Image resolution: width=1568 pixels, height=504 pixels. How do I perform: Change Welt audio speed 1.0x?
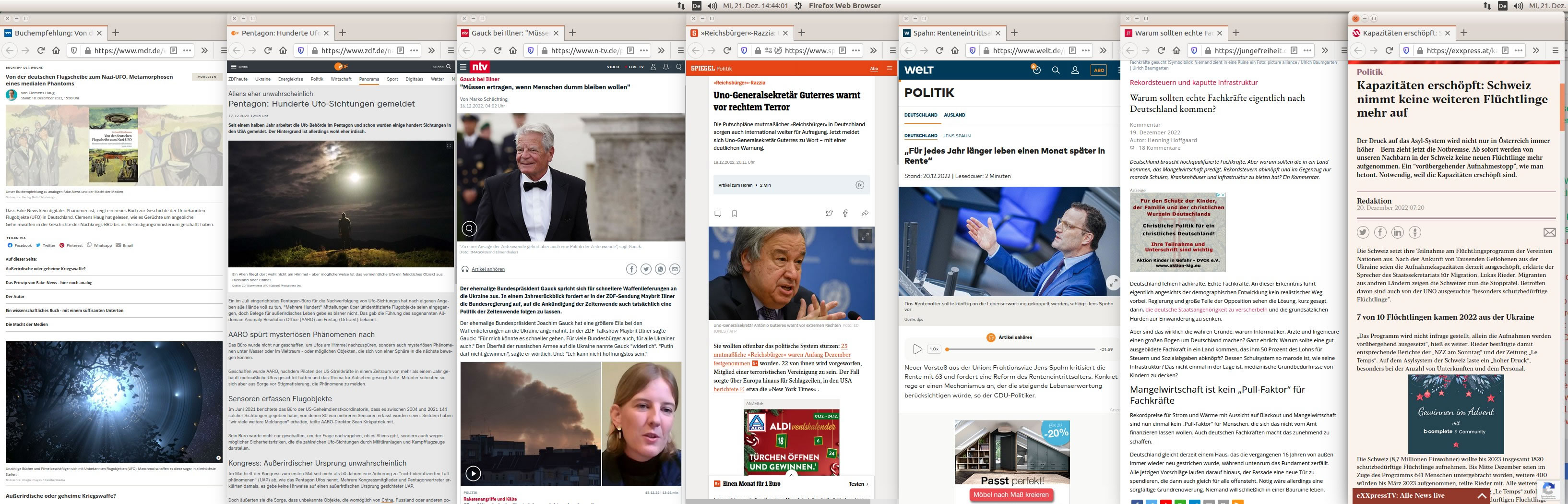click(934, 349)
